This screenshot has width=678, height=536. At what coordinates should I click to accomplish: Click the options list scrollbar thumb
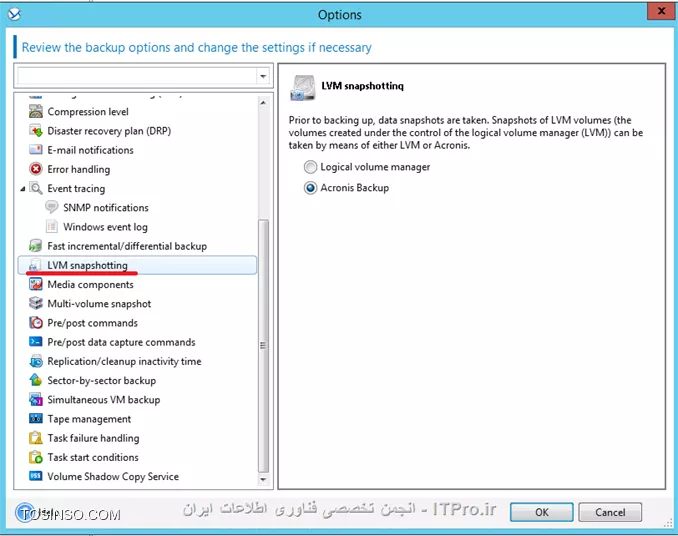(x=263, y=346)
